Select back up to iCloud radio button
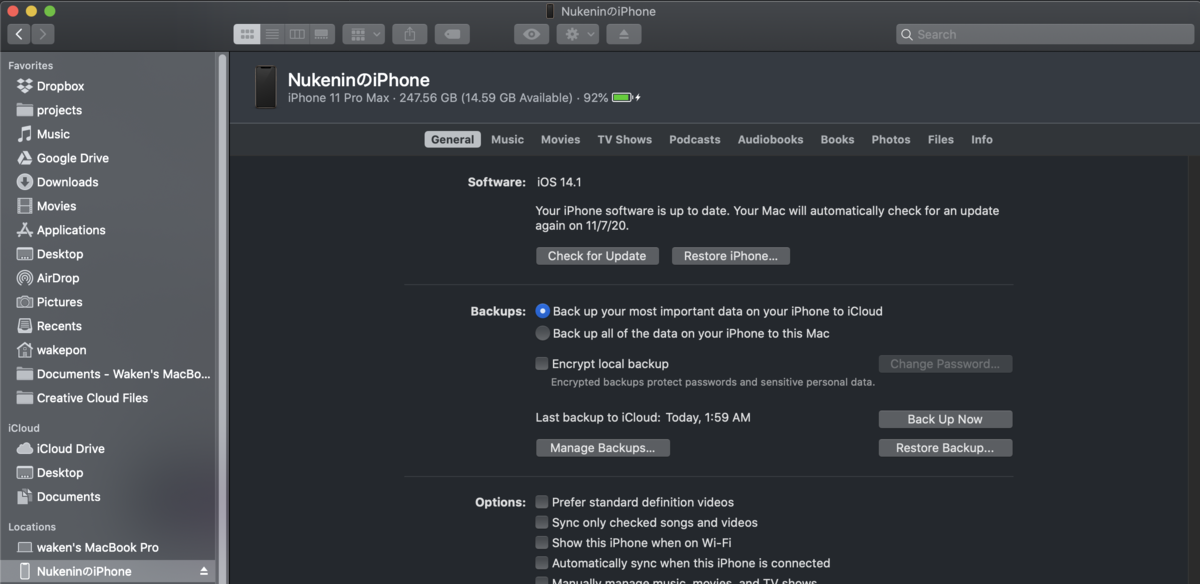 coord(543,311)
